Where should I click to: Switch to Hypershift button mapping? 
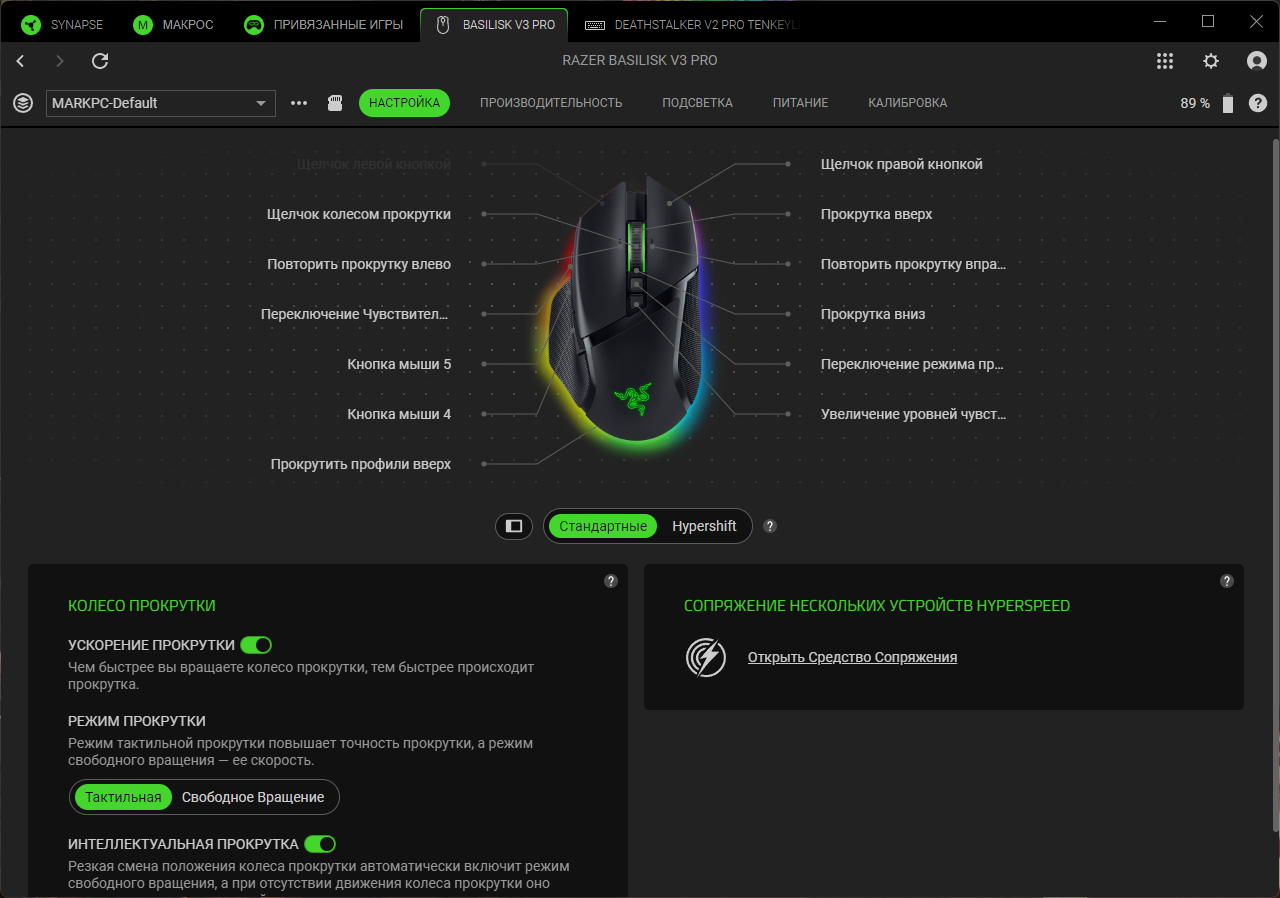(x=704, y=526)
